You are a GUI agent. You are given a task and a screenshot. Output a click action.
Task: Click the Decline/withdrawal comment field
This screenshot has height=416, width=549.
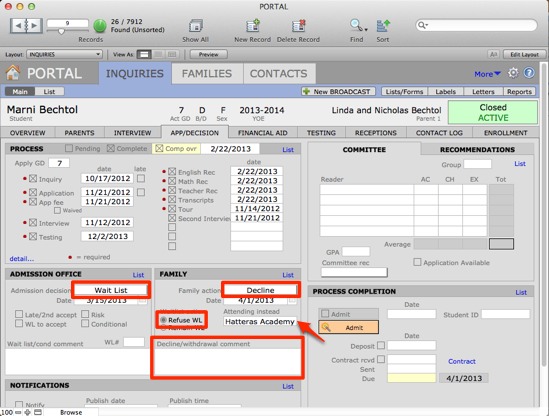coord(227,361)
